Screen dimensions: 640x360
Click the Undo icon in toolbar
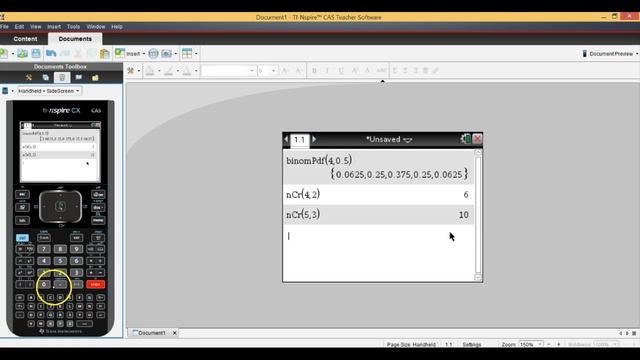[51, 53]
